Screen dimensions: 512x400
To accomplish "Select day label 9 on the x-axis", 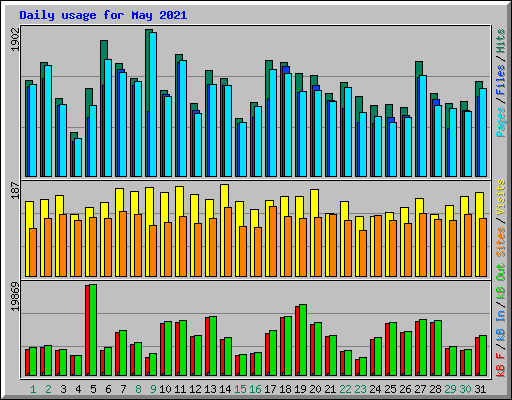I will 153,389.
